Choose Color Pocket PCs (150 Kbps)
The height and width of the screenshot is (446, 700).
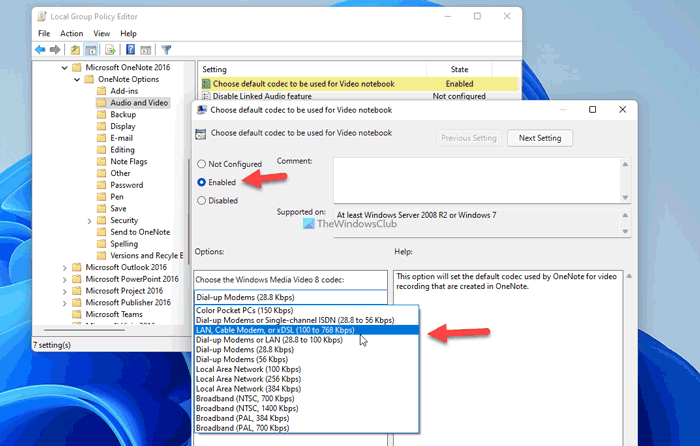[x=307, y=310]
